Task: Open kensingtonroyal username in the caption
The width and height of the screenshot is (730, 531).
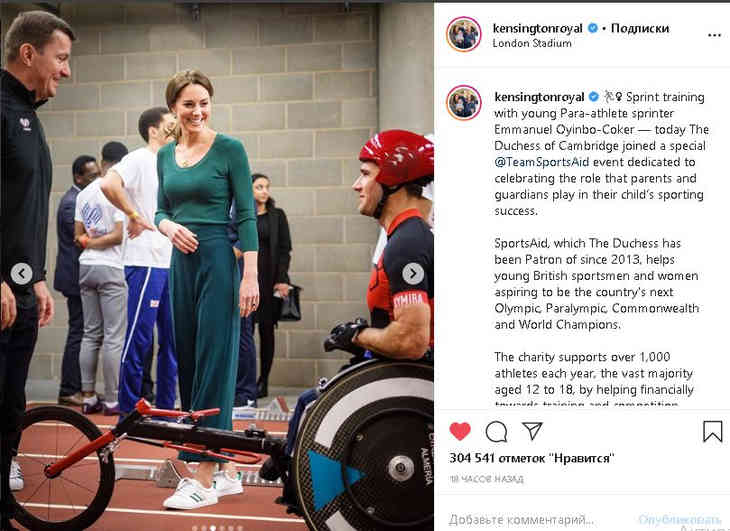Action: pyautogui.click(x=539, y=97)
